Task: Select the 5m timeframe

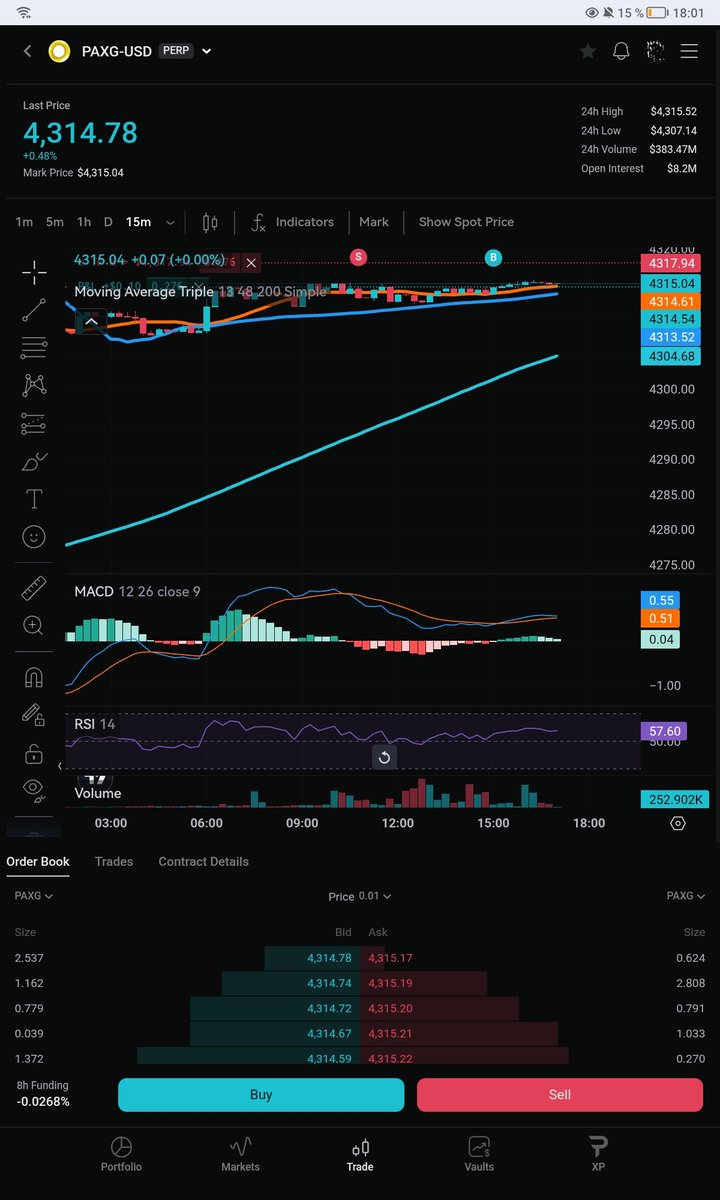Action: click(x=55, y=222)
